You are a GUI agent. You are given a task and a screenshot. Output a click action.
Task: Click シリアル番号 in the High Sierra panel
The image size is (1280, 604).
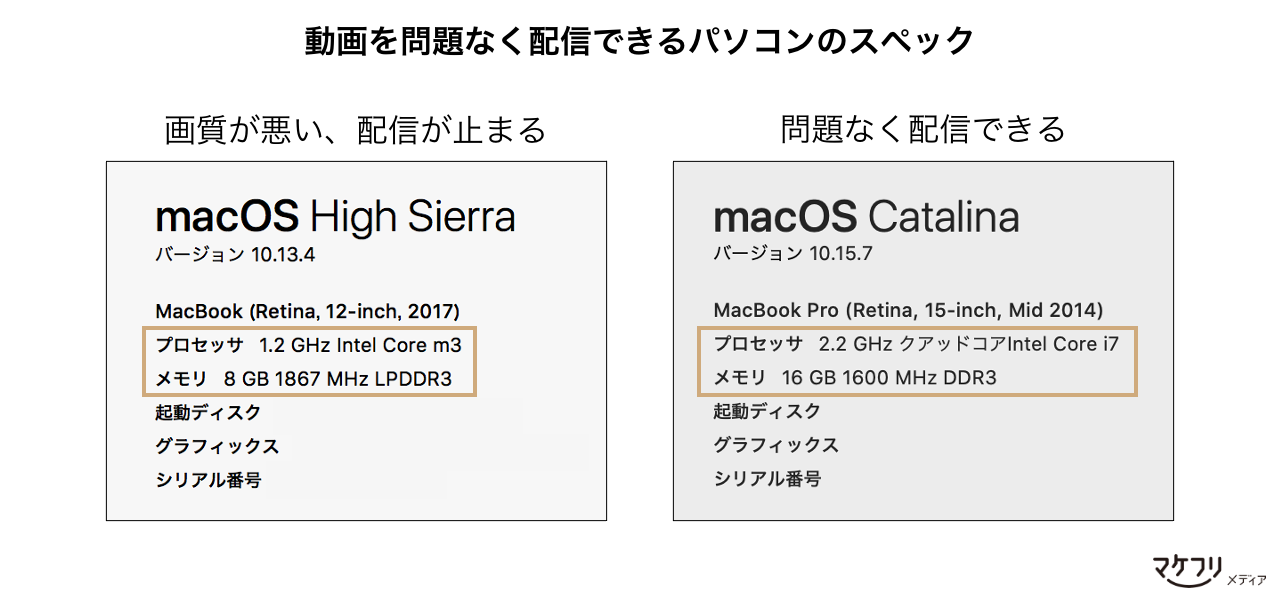[209, 480]
